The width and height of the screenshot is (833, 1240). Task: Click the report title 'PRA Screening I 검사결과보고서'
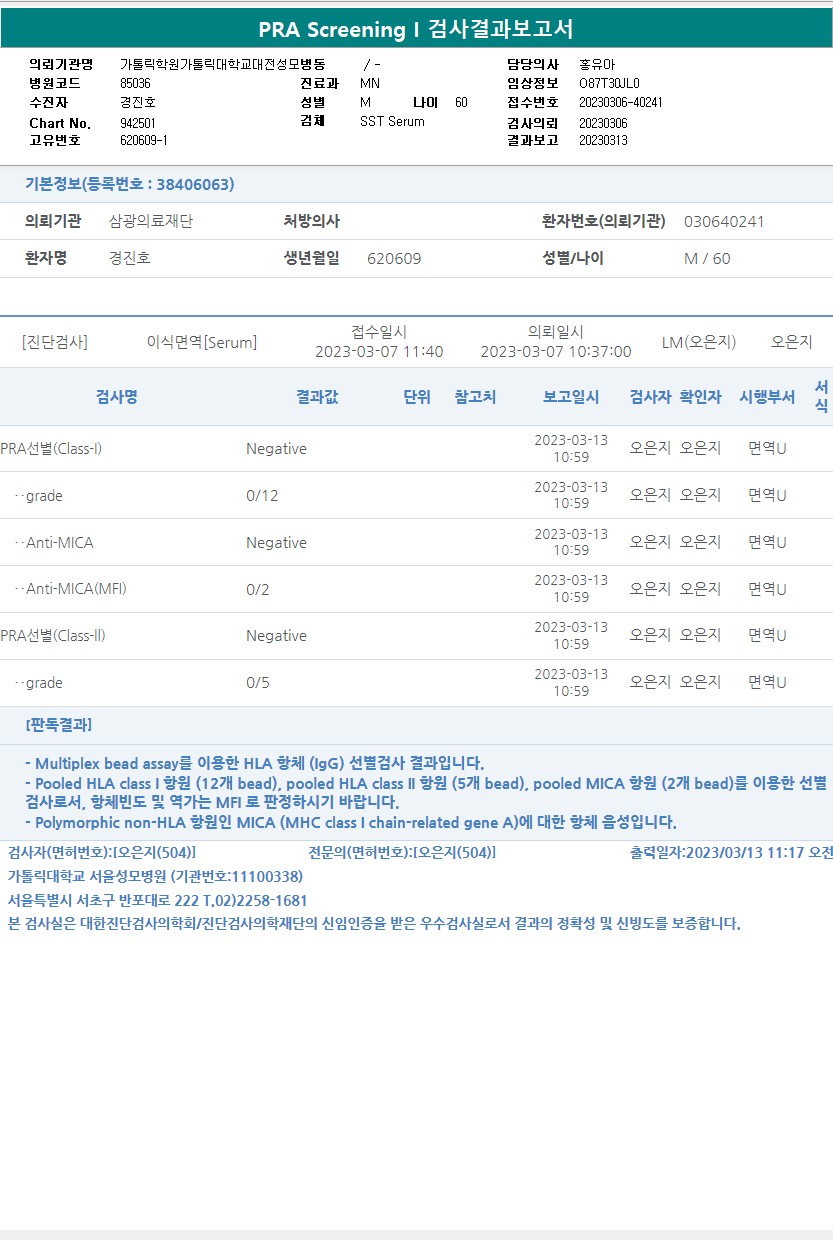(x=416, y=29)
